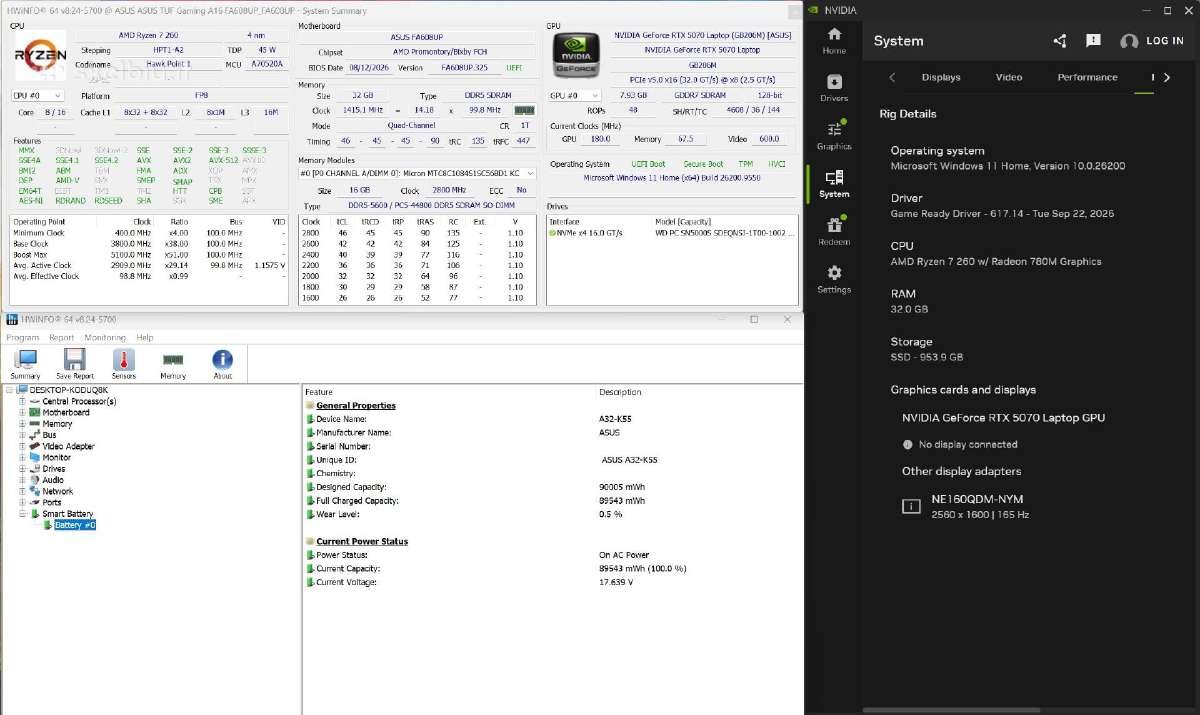1200x715 pixels.
Task: Click the green NVMe drive status icon
Action: [x=553, y=232]
